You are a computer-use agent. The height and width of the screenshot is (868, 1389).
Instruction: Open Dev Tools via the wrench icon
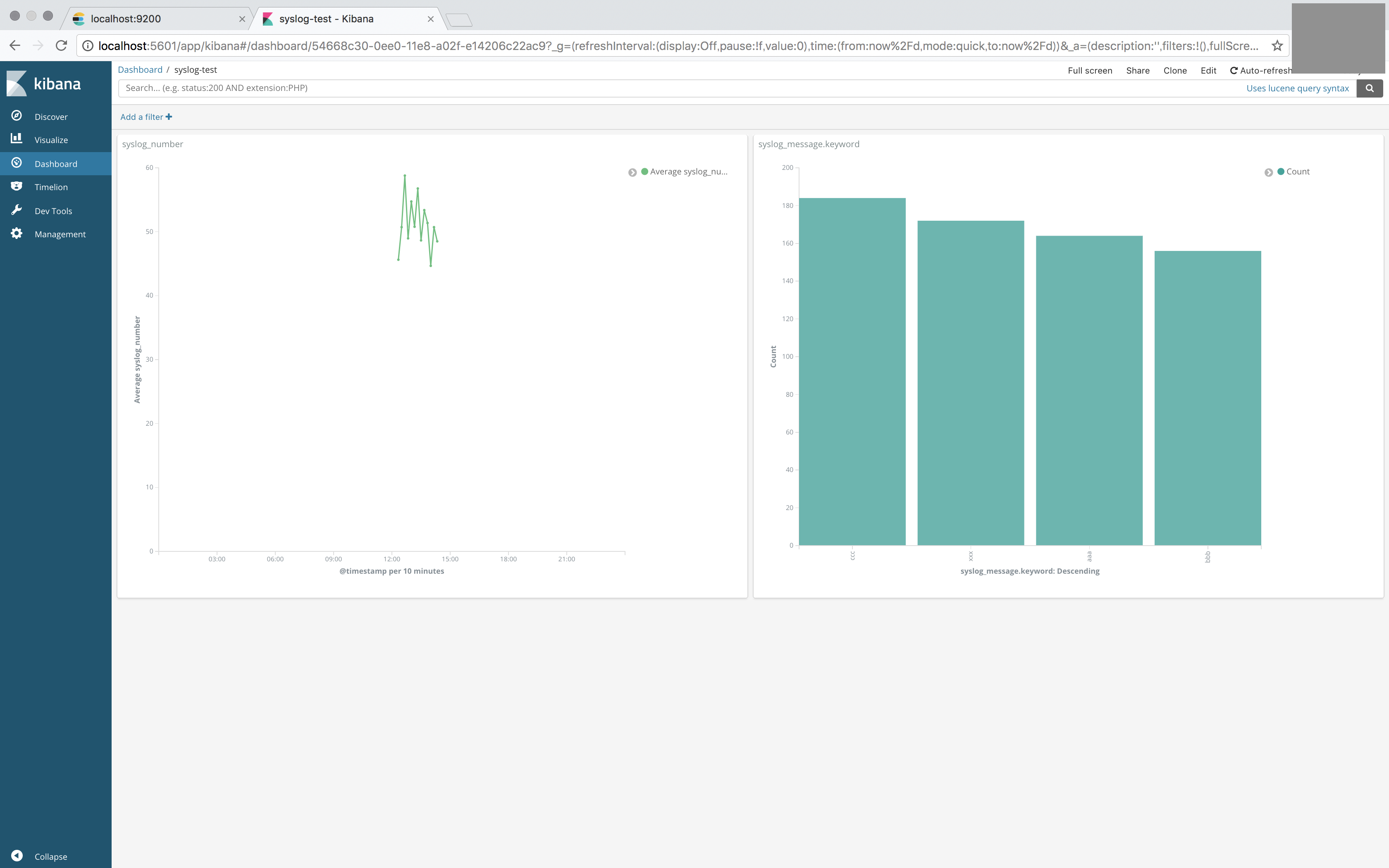pos(17,210)
